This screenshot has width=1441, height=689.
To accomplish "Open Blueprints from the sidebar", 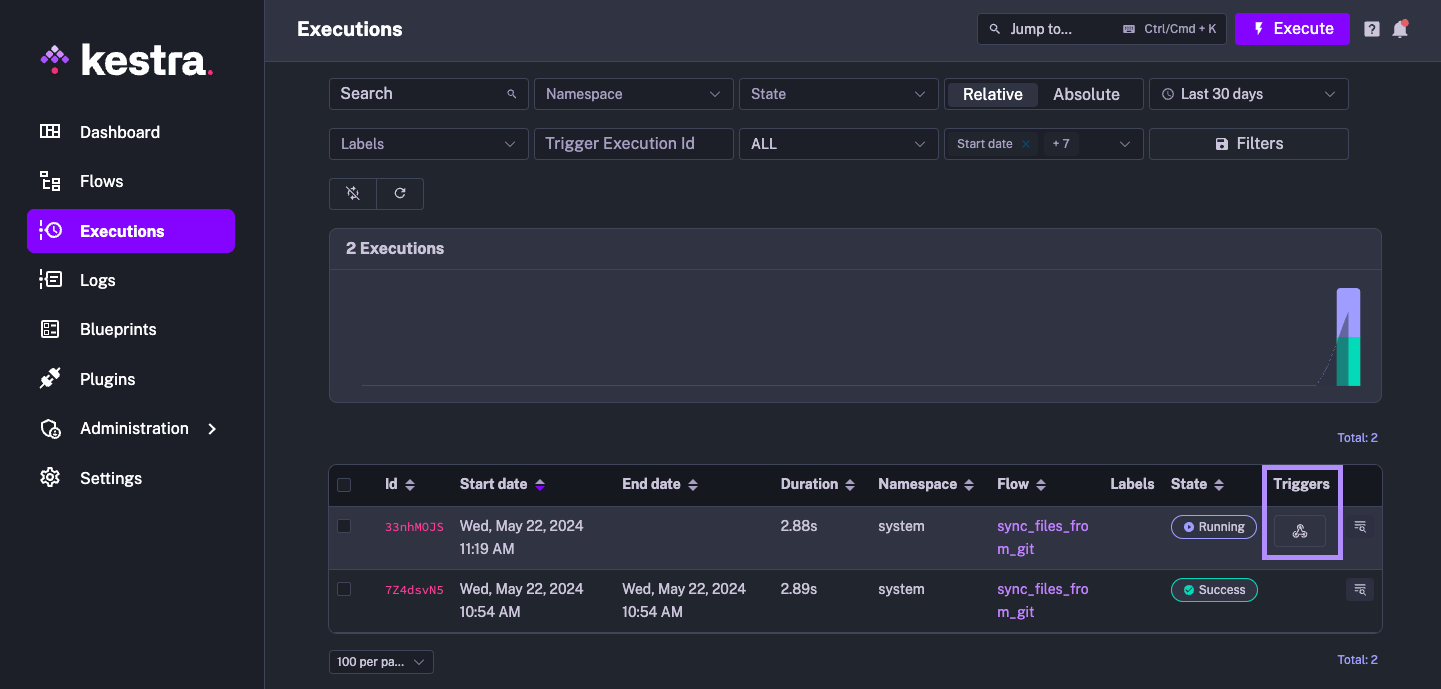I will coord(117,329).
